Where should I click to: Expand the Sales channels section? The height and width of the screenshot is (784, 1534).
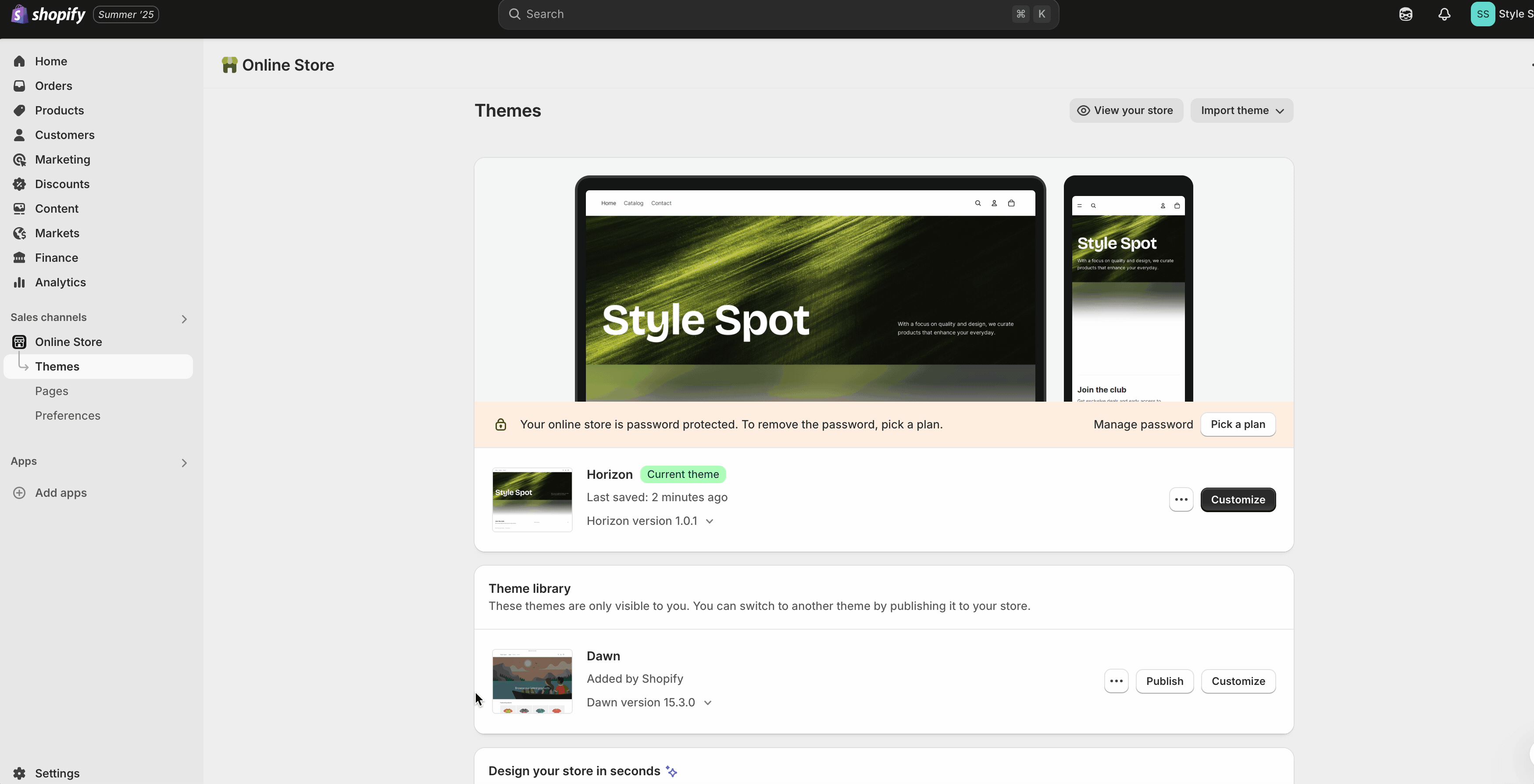[184, 319]
